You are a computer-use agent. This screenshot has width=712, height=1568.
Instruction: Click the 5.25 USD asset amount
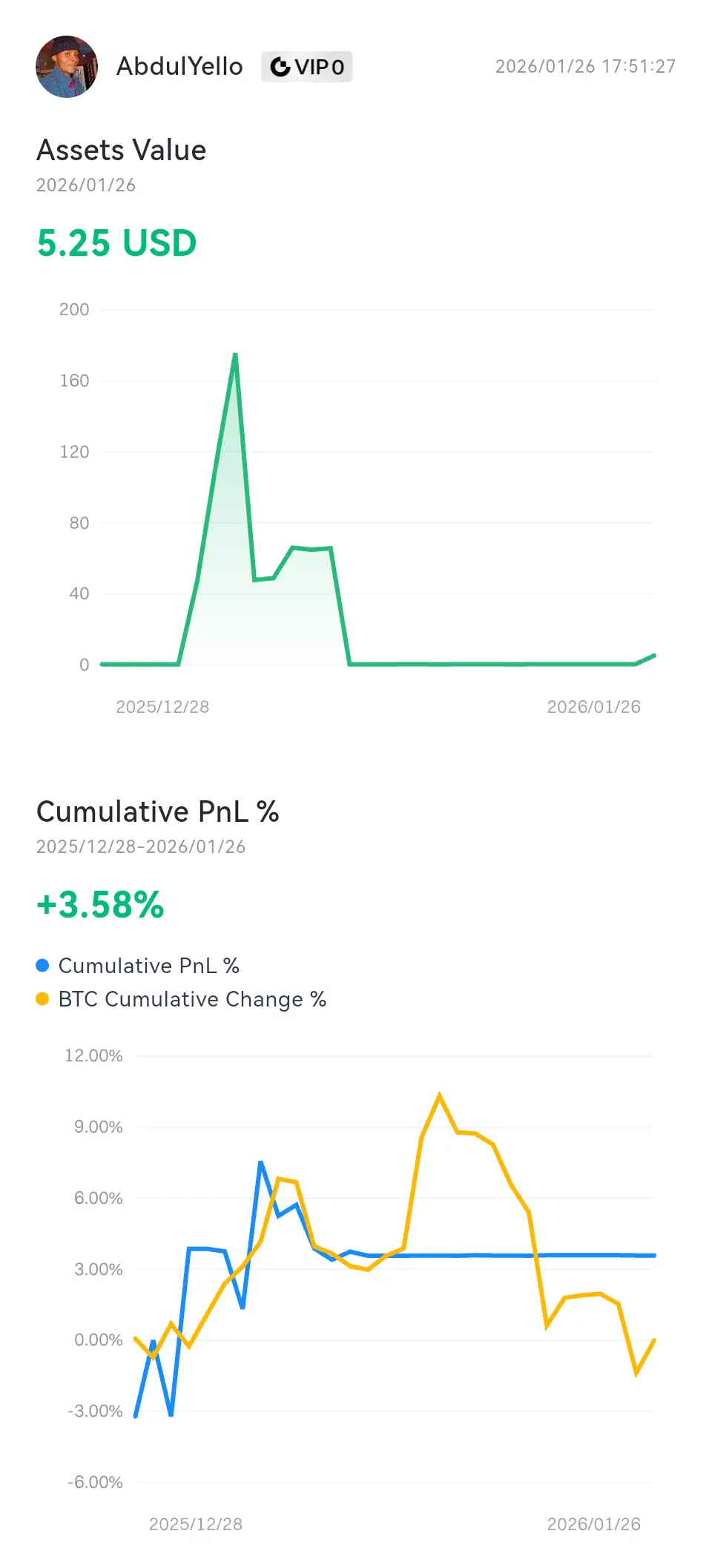pyautogui.click(x=117, y=243)
